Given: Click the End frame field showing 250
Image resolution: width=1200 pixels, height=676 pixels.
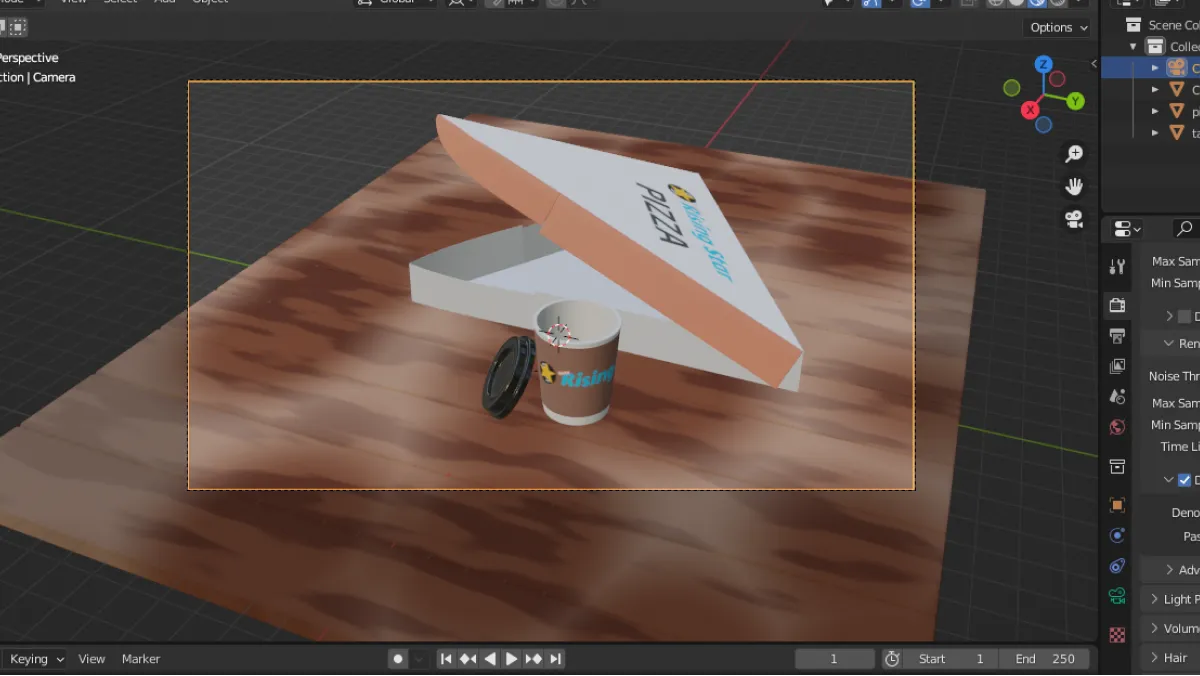Looking at the screenshot, I should click(x=1045, y=659).
